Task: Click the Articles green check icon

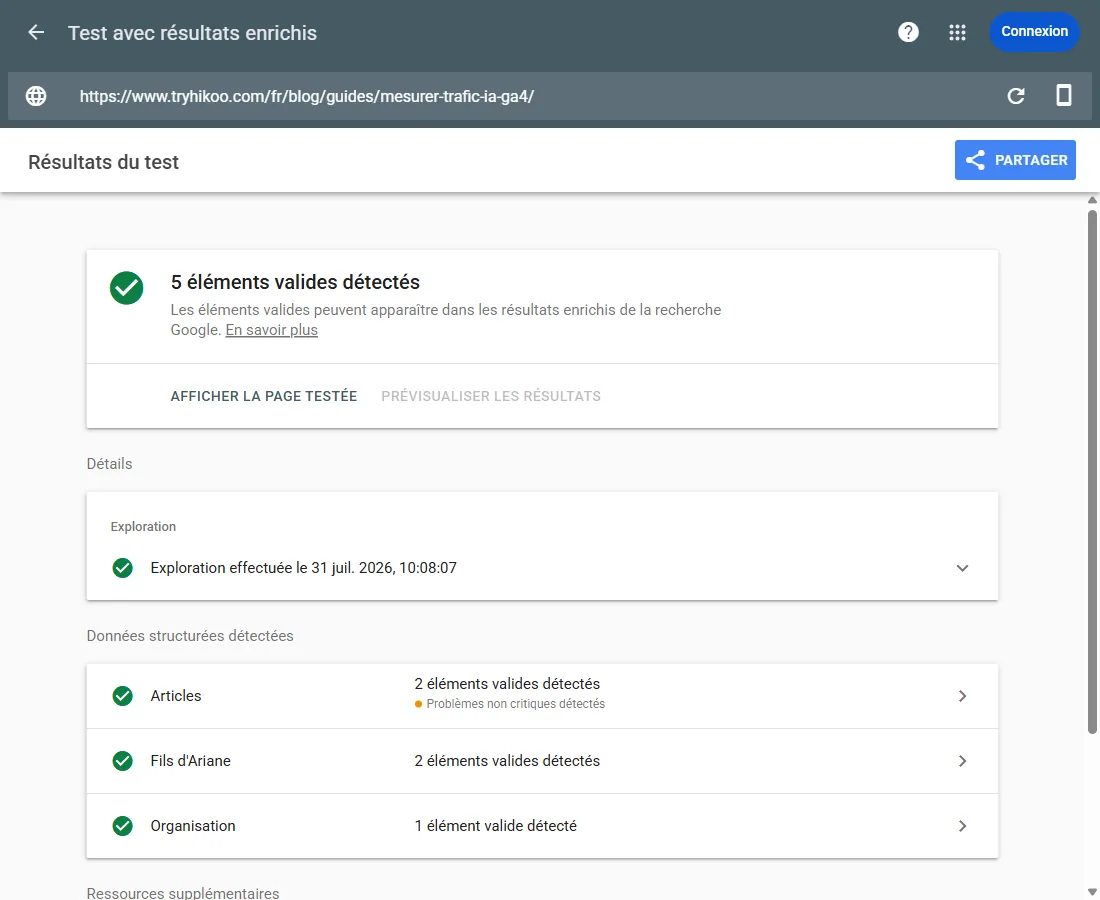Action: pos(122,696)
